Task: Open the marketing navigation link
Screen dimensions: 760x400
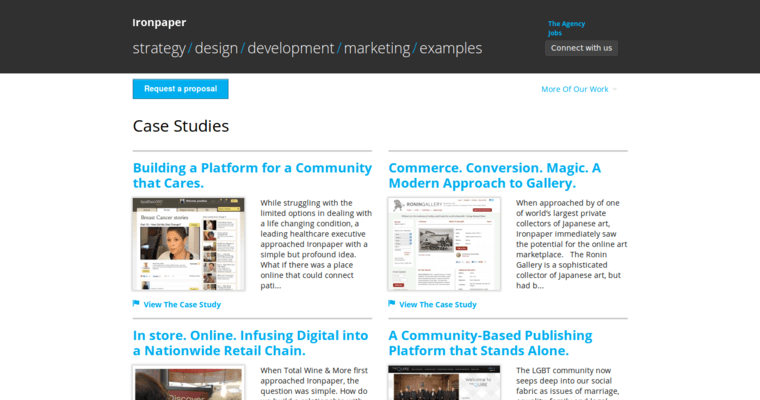Action: (377, 48)
